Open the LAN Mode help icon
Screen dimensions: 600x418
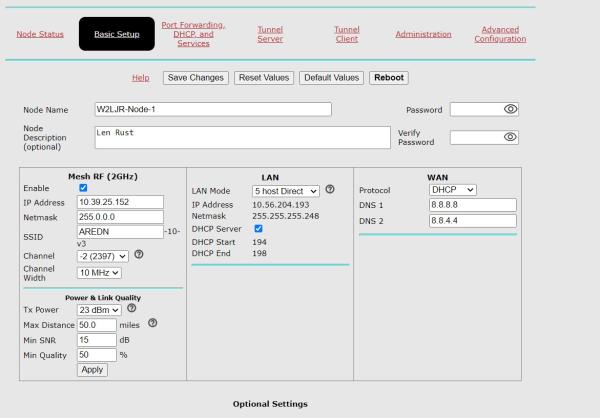[330, 189]
